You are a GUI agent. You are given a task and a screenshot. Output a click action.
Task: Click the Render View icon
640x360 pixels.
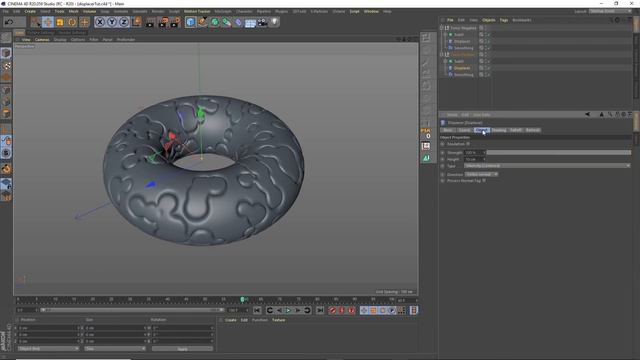(x=150, y=22)
